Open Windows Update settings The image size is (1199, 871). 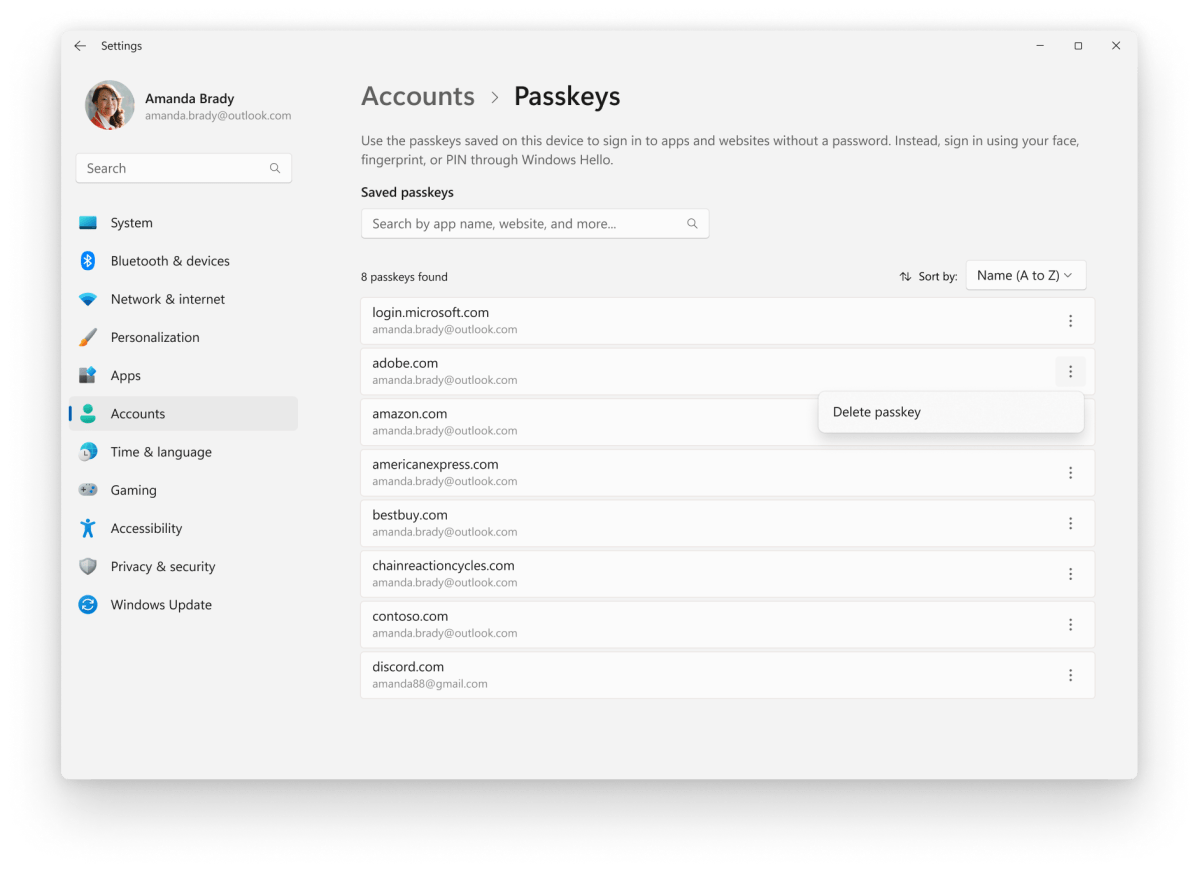(x=89, y=604)
